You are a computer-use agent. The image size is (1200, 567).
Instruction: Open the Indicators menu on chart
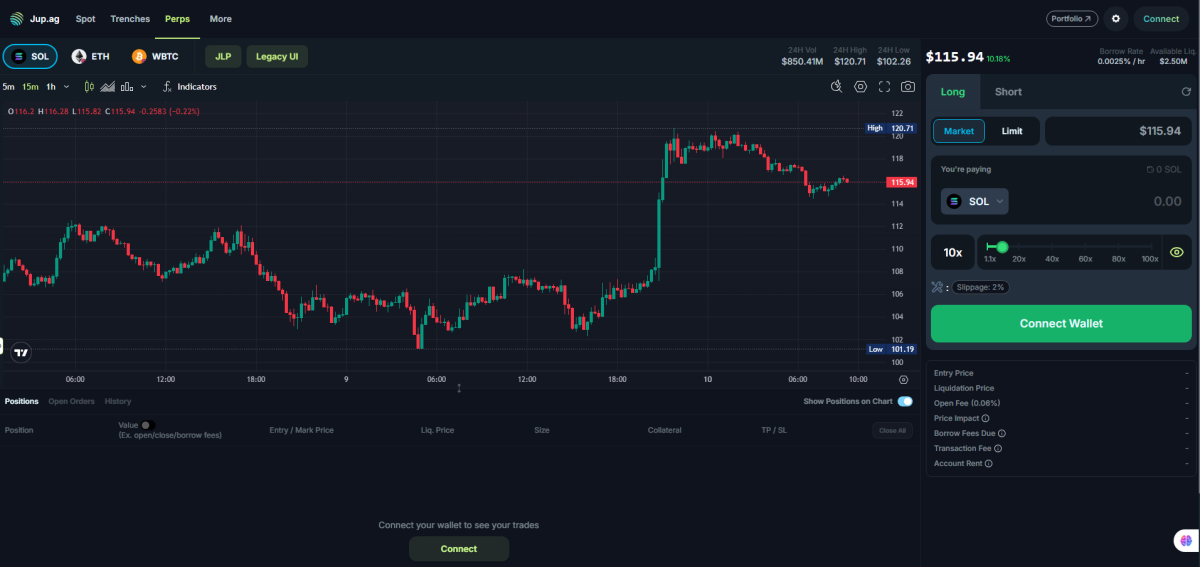tap(189, 87)
